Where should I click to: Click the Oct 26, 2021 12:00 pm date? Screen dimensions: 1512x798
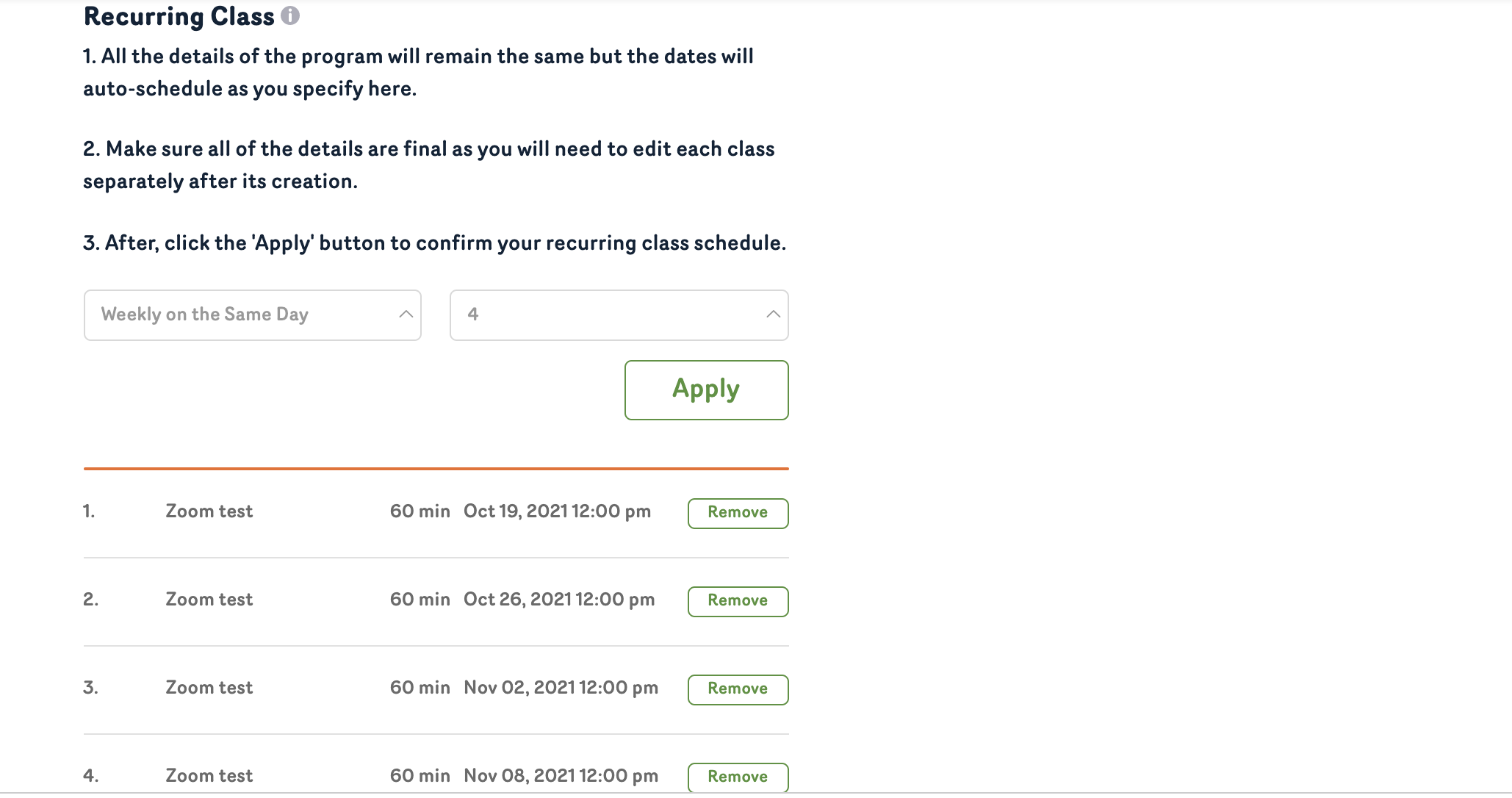[x=558, y=600]
